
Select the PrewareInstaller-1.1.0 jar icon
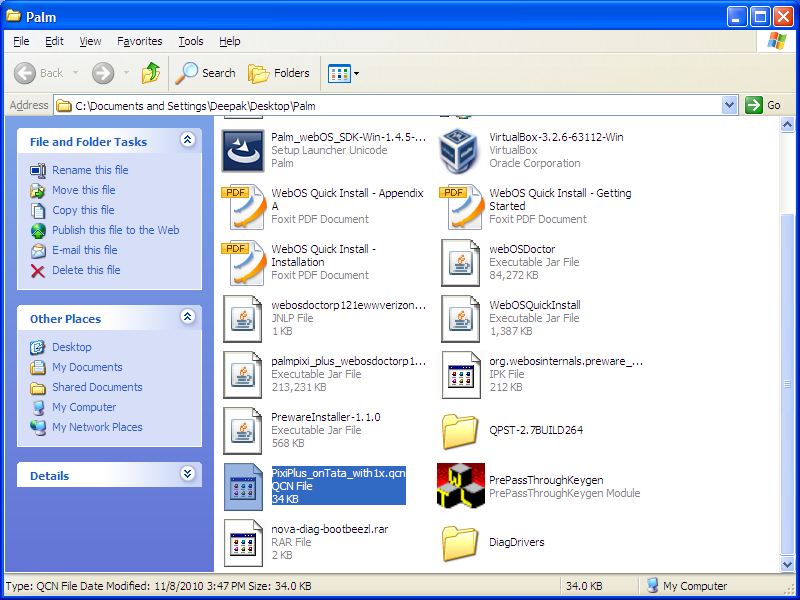click(243, 431)
